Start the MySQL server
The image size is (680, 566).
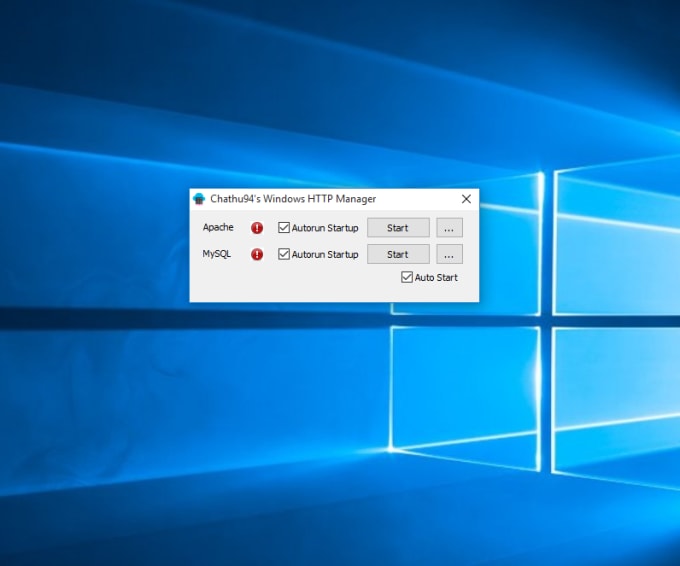click(398, 254)
